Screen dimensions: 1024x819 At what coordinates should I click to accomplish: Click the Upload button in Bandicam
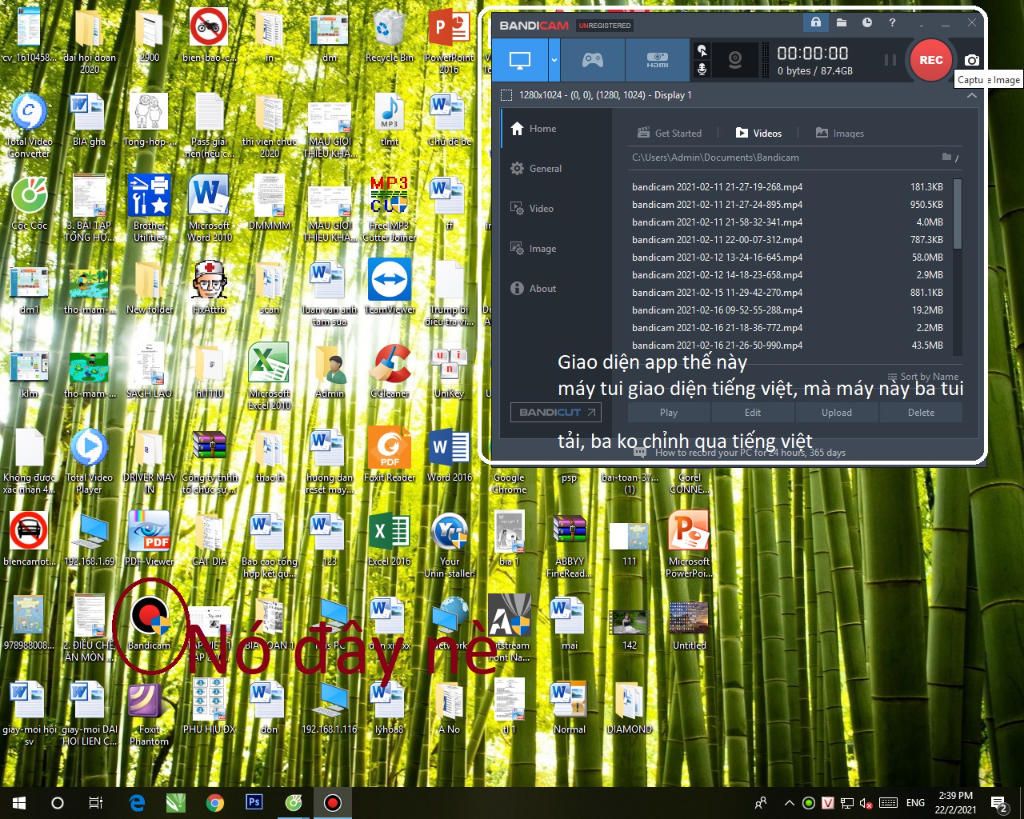point(837,413)
